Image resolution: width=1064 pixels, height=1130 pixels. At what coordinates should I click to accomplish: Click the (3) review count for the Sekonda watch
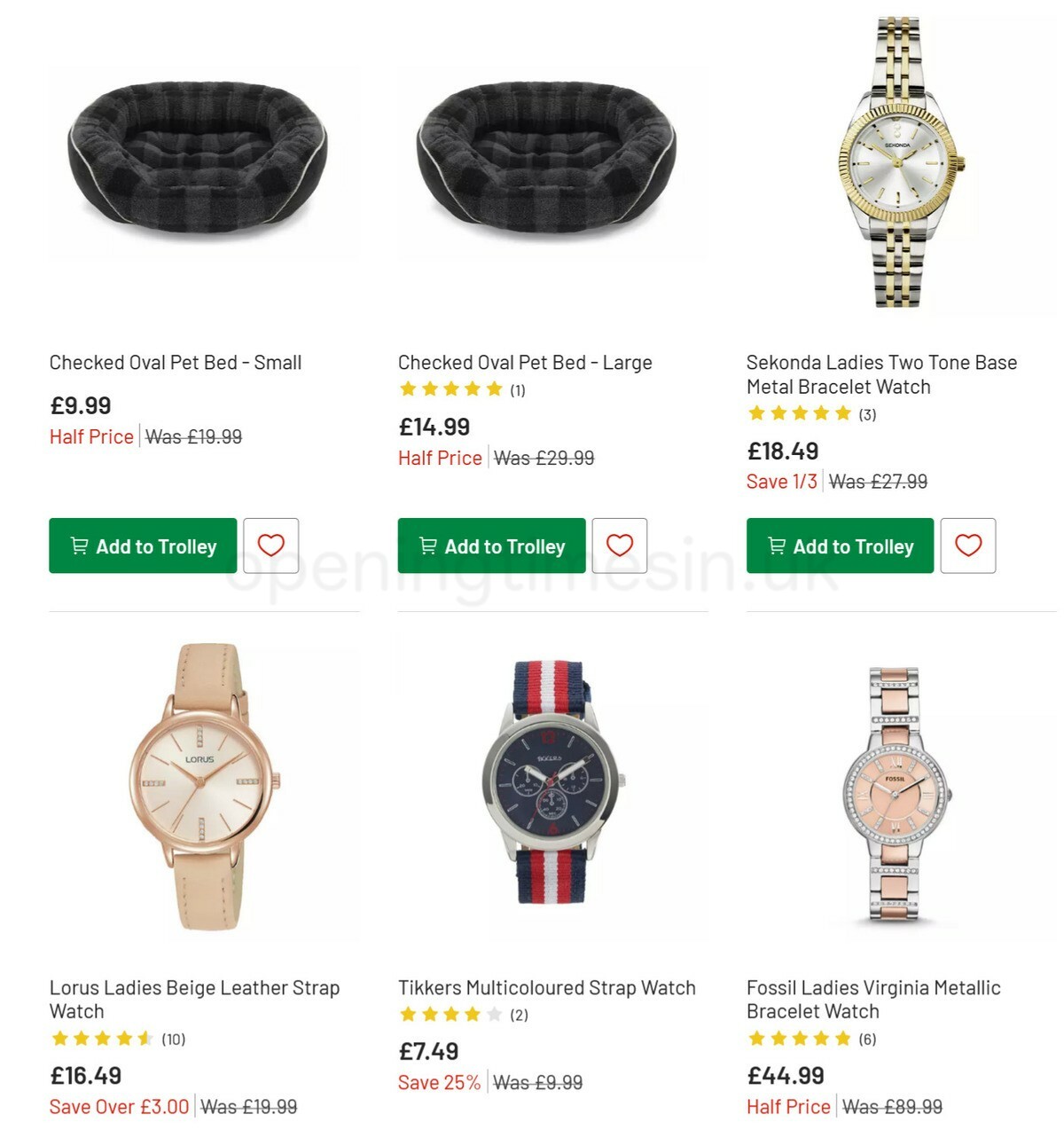click(x=866, y=413)
